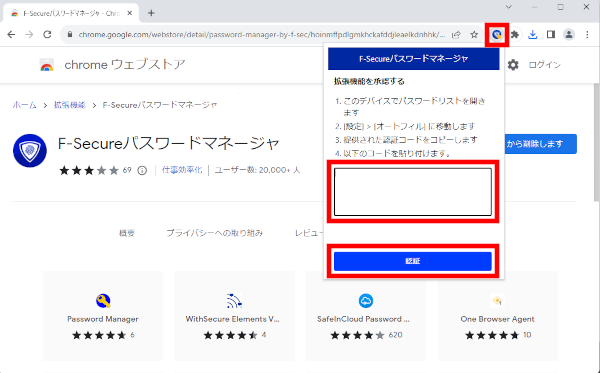The image size is (600, 373).
Task: Switch to プライバシーへの取り組み tab
Action: point(214,233)
